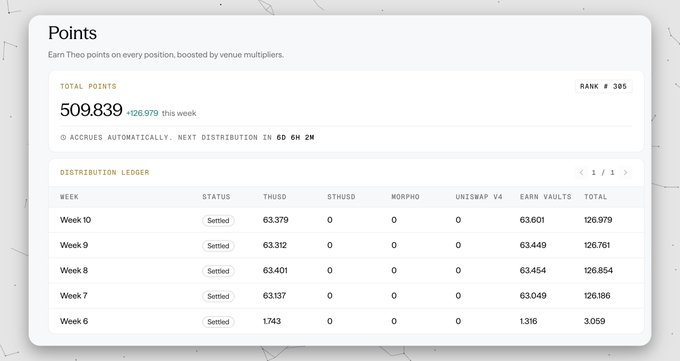Screen dimensions: 680x361
Task: Click Earn Vaults value 63.454
Action: coord(533,270)
